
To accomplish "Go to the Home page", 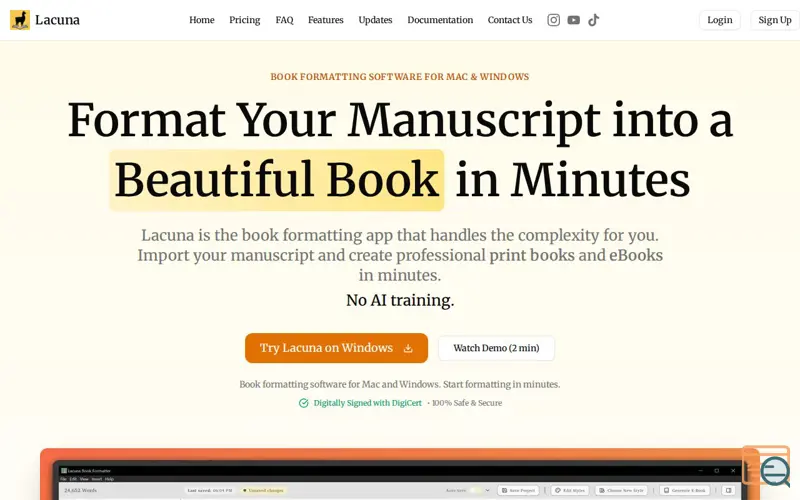I will 202,20.
